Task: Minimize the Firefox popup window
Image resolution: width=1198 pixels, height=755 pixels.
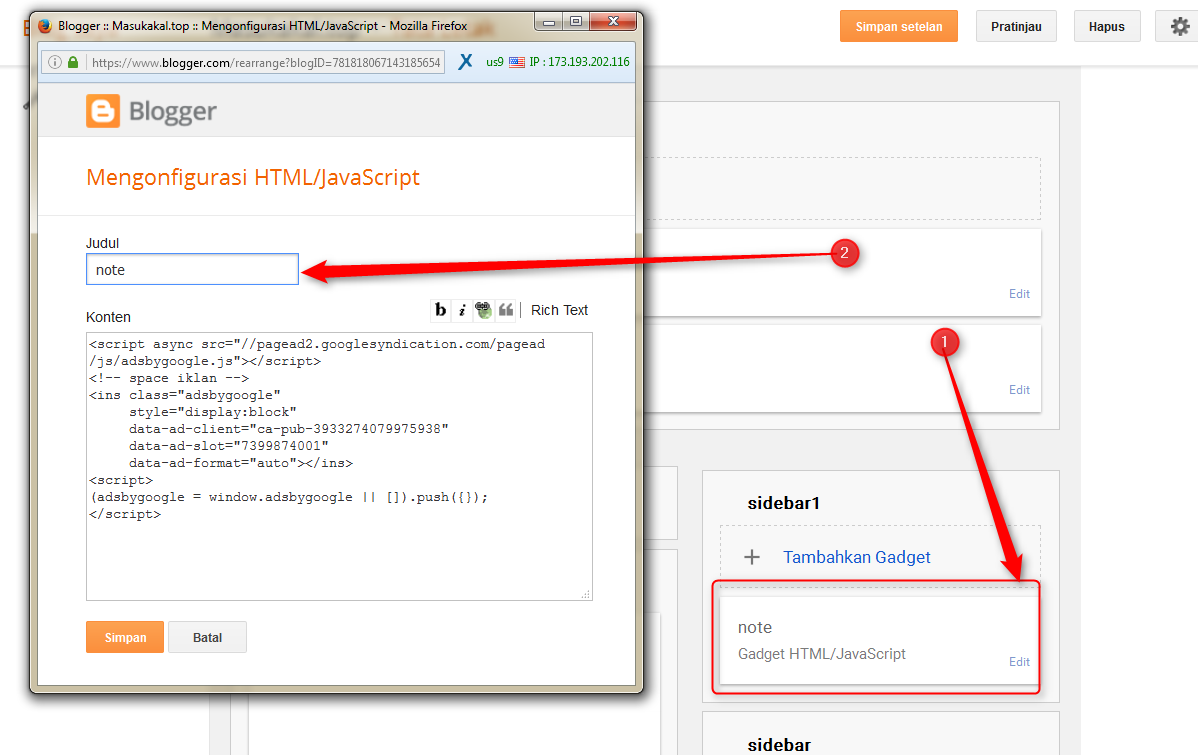Action: [x=549, y=22]
